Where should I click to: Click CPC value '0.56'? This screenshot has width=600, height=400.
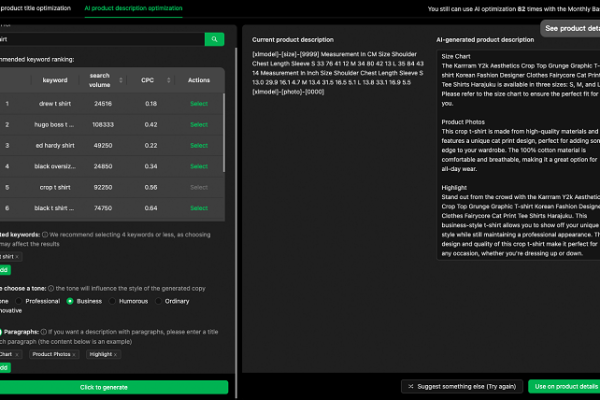point(151,187)
